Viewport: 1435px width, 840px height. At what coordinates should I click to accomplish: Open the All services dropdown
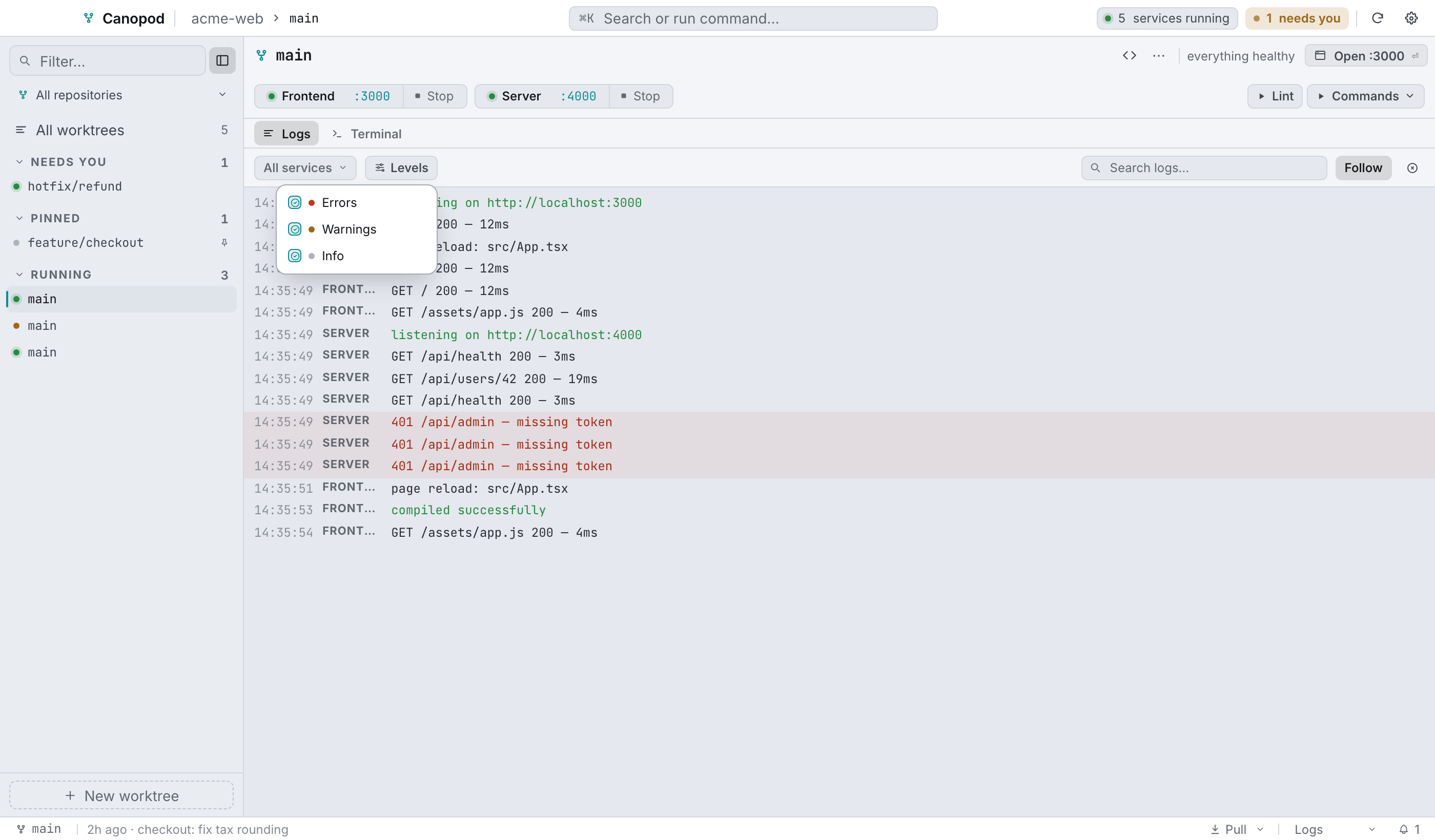coord(304,168)
